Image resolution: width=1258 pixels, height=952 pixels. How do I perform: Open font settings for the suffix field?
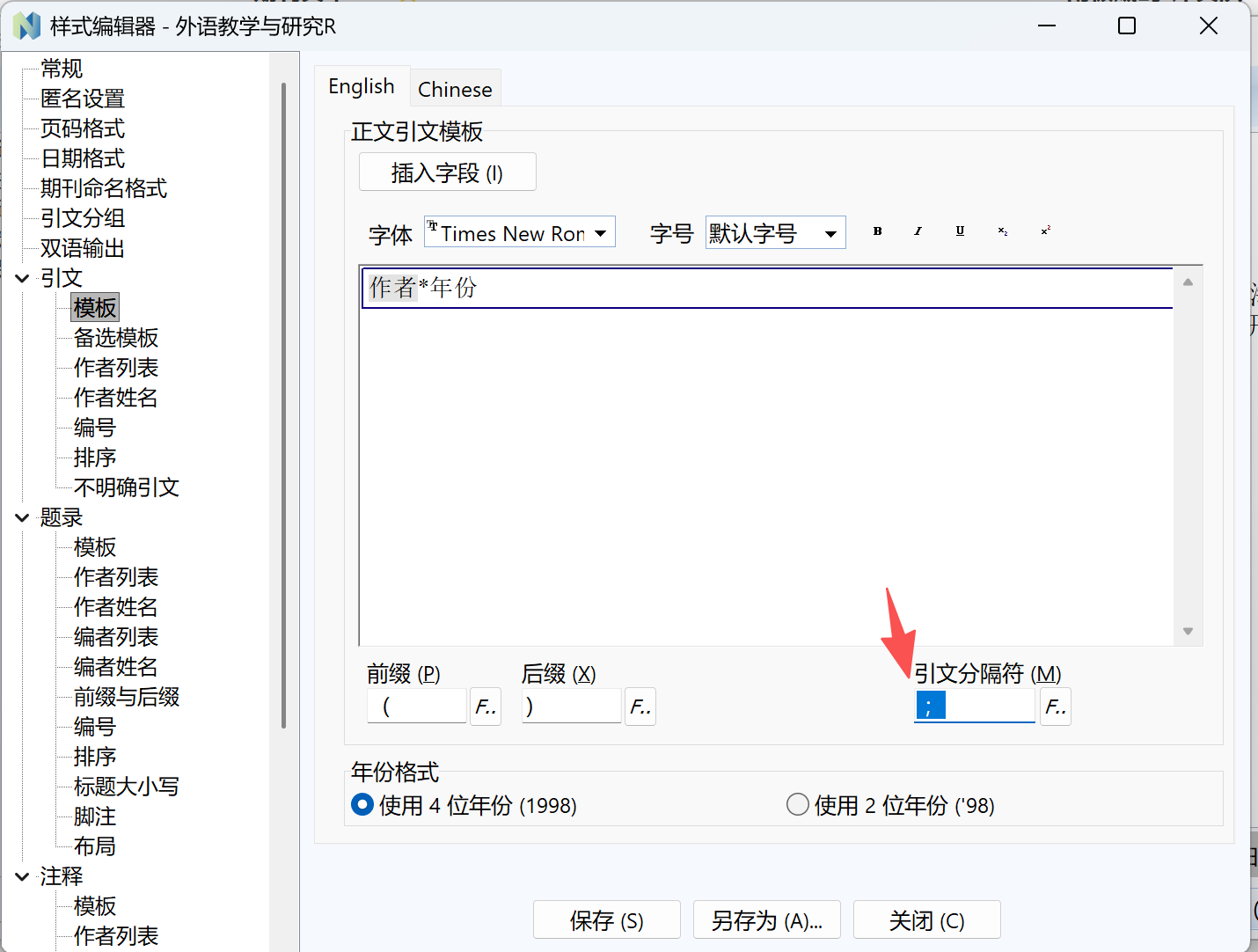[640, 706]
